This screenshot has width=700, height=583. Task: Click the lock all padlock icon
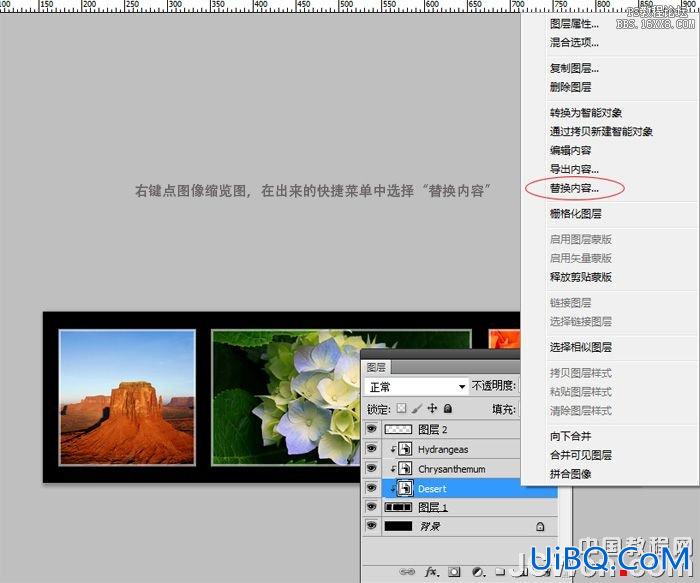448,408
